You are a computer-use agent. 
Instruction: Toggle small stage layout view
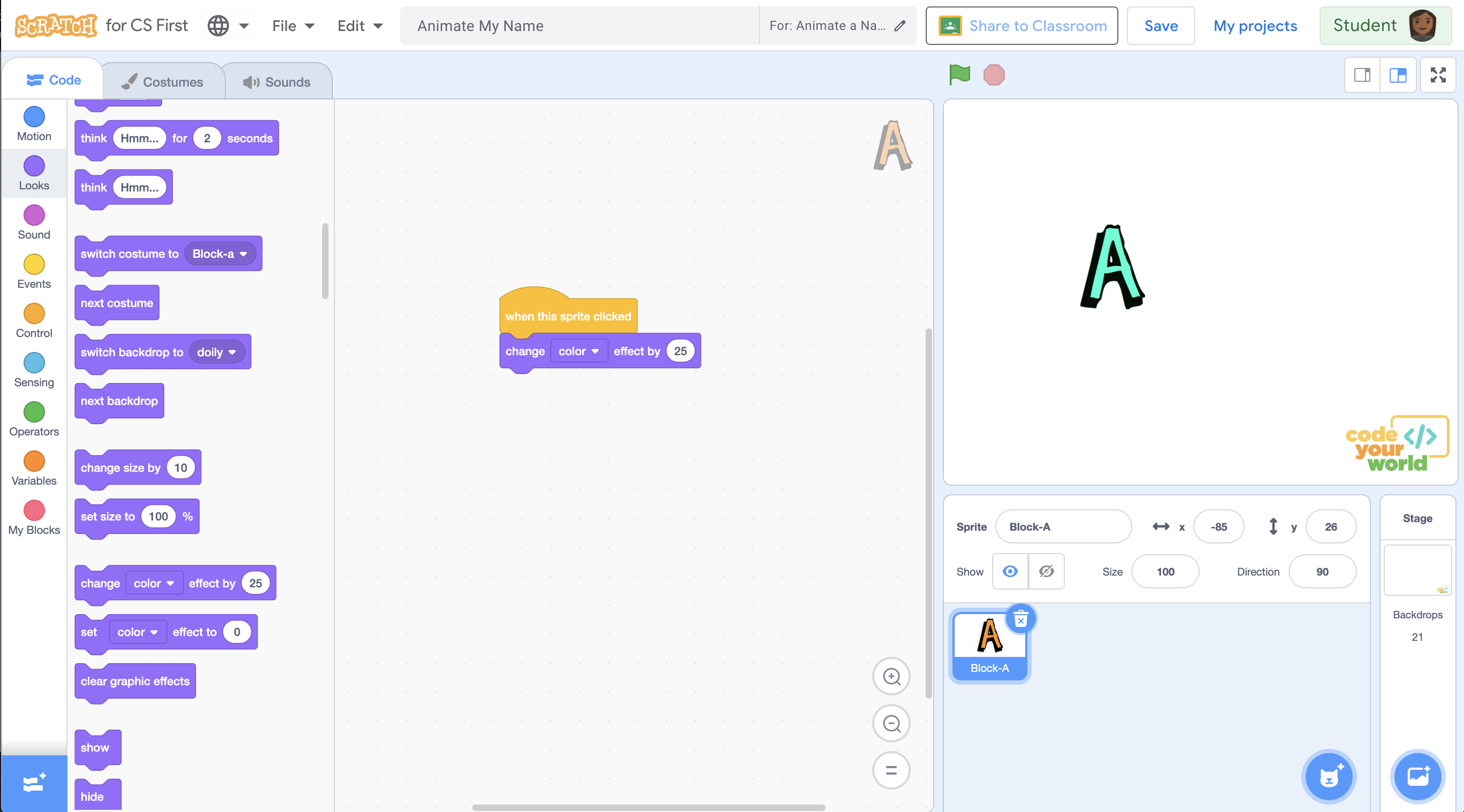pyautogui.click(x=1362, y=74)
